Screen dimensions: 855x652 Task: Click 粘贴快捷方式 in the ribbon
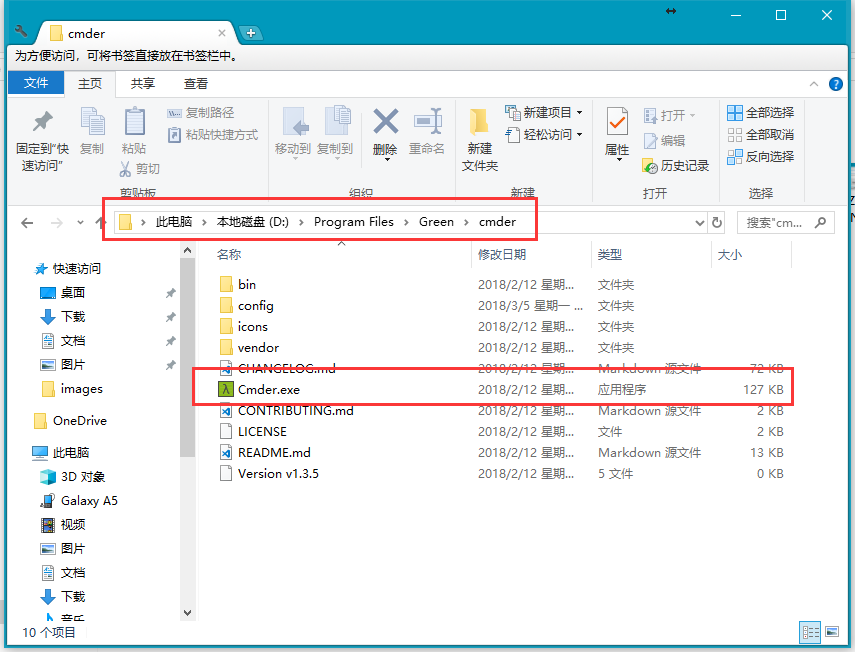213,135
